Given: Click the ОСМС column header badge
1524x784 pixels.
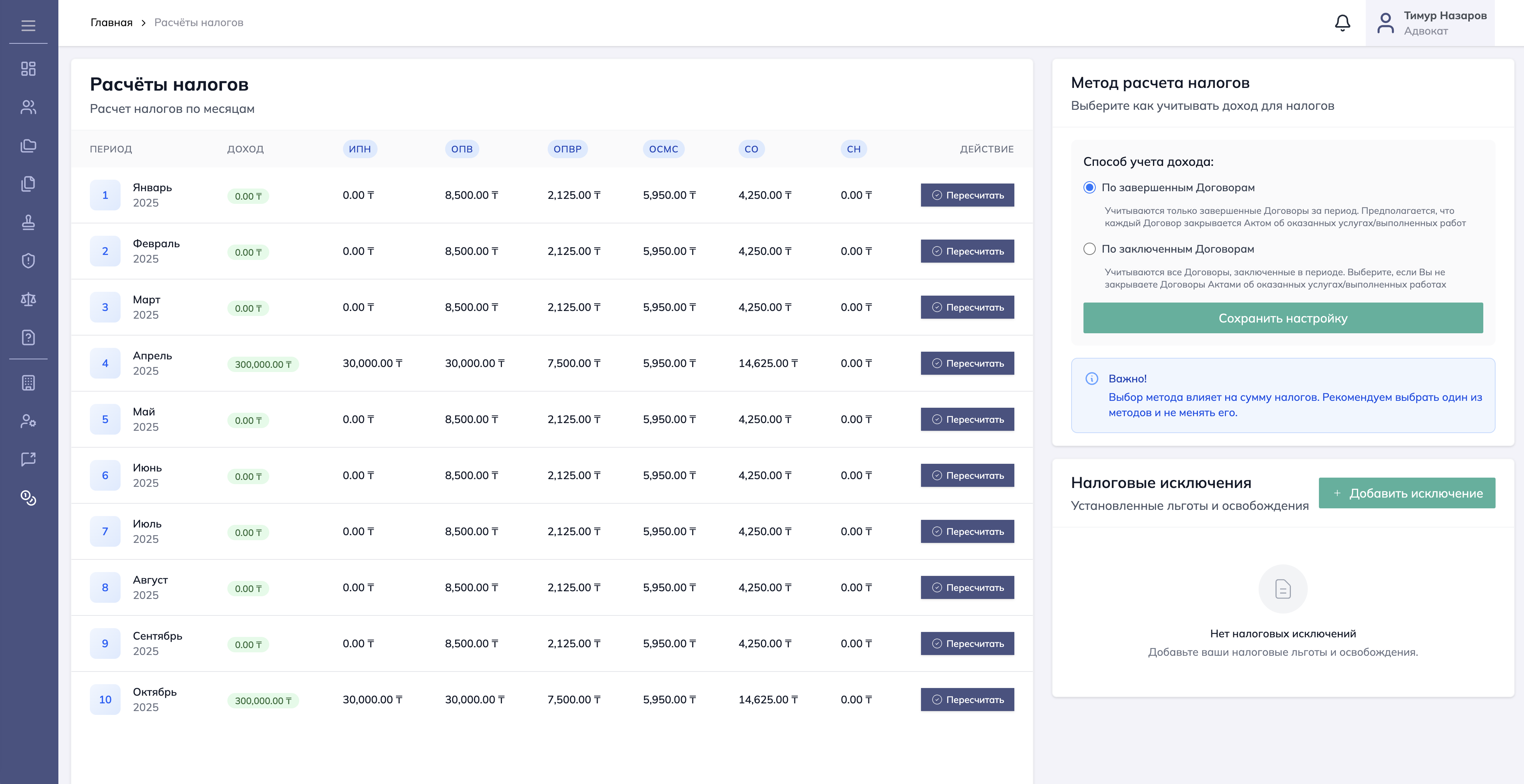Looking at the screenshot, I should tap(663, 149).
